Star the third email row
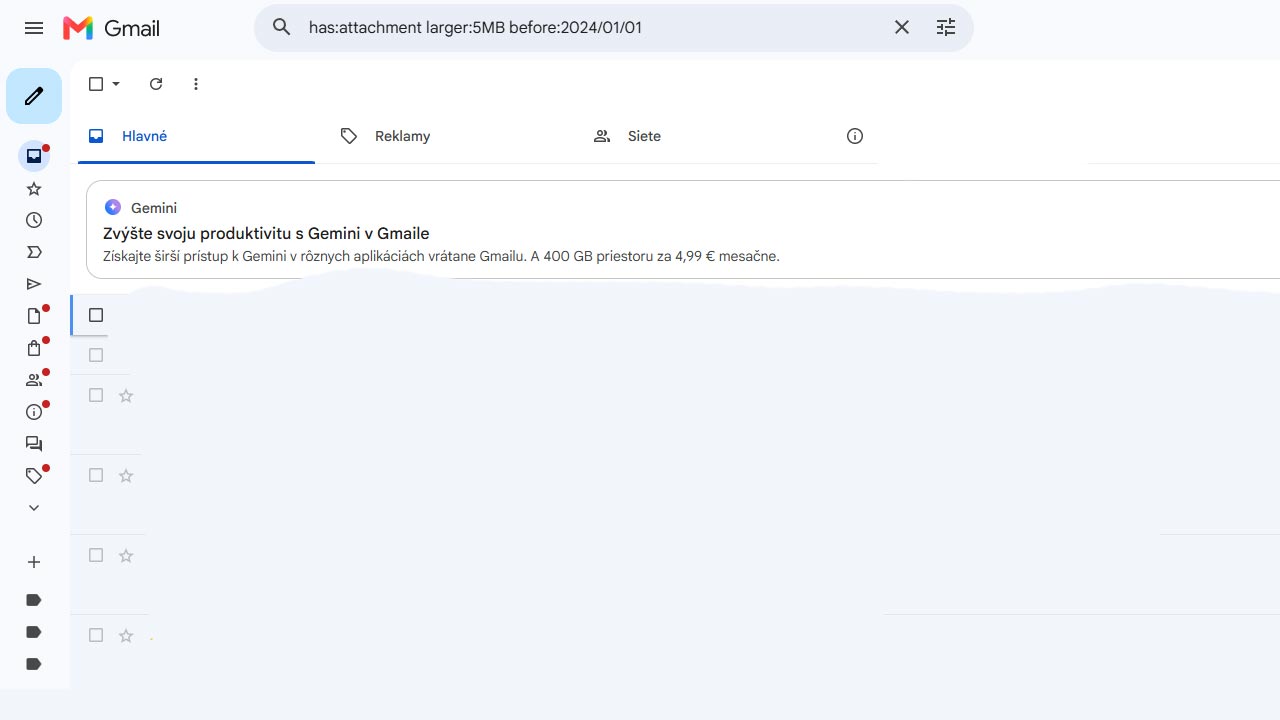 click(126, 395)
